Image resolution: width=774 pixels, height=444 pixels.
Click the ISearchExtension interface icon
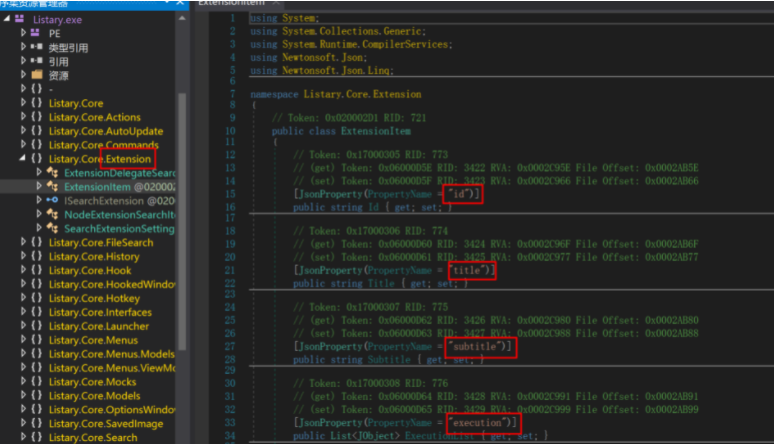pos(52,201)
